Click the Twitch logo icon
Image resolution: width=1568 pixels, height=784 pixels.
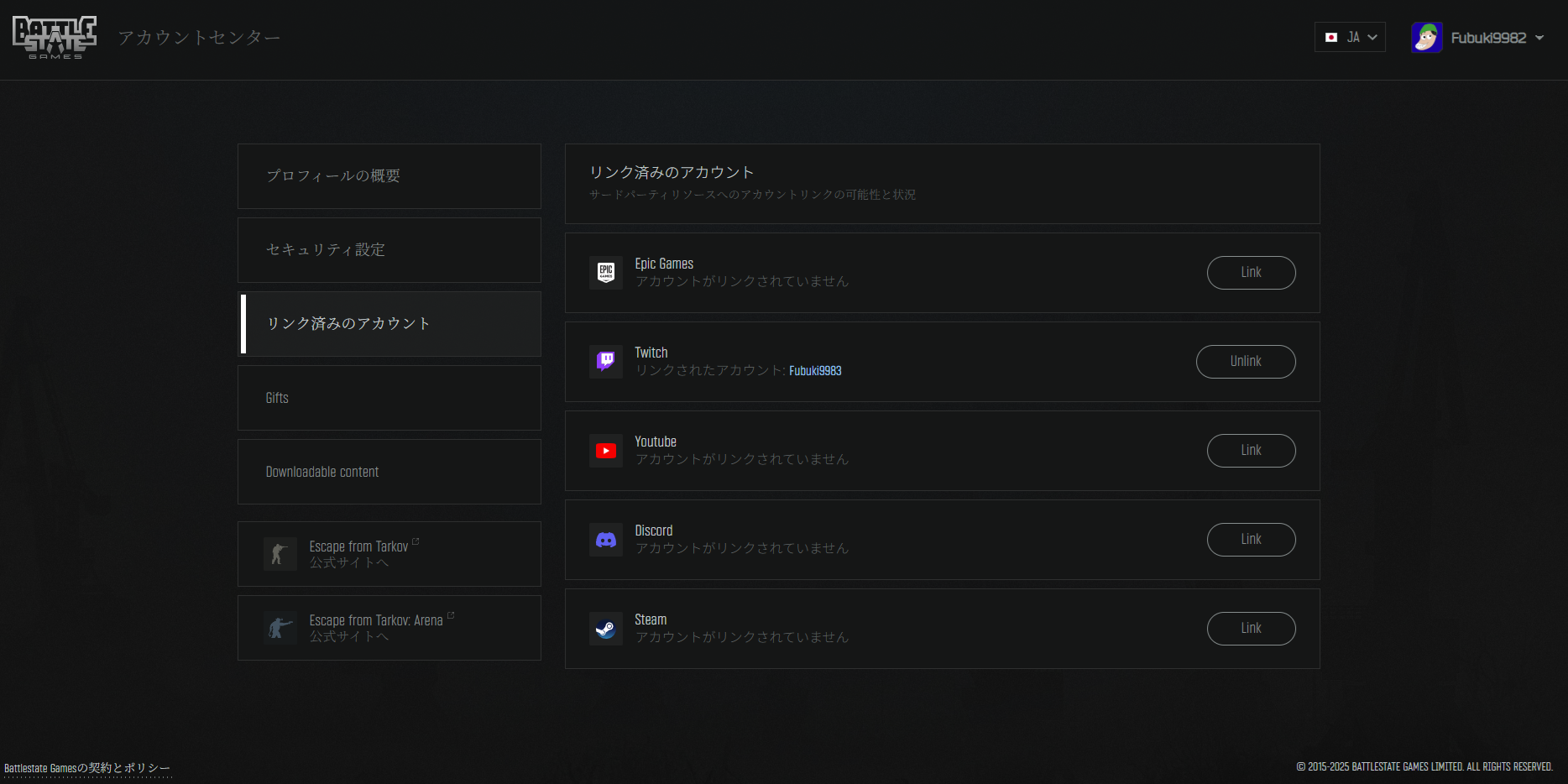pyautogui.click(x=605, y=362)
